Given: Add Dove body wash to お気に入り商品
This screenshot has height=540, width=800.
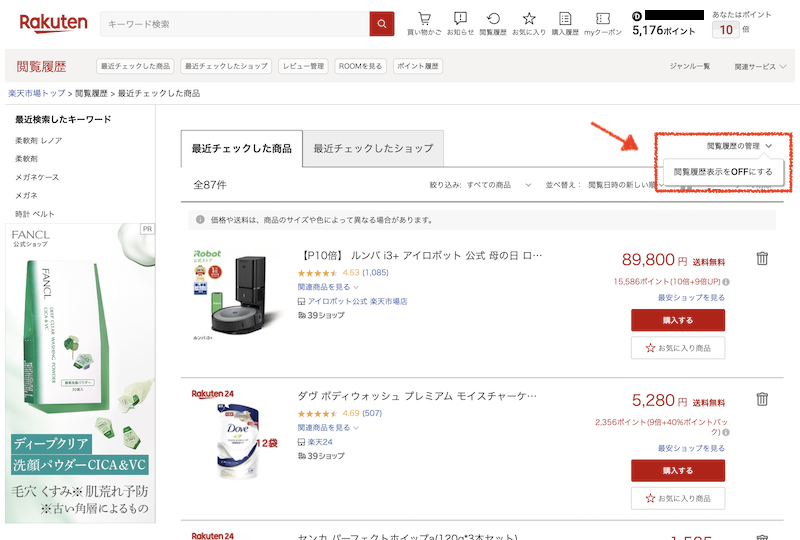Looking at the screenshot, I should coord(677,497).
